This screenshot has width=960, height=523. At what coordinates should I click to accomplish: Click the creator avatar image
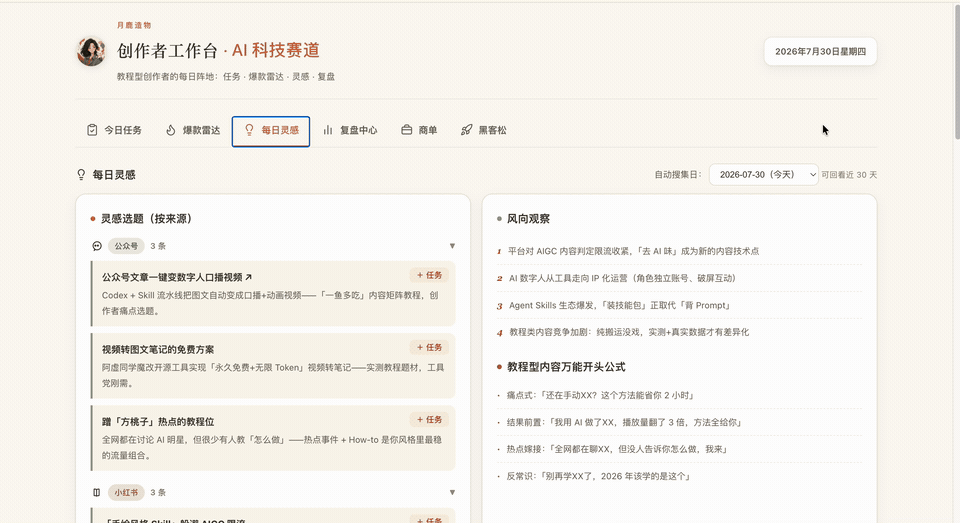91,51
